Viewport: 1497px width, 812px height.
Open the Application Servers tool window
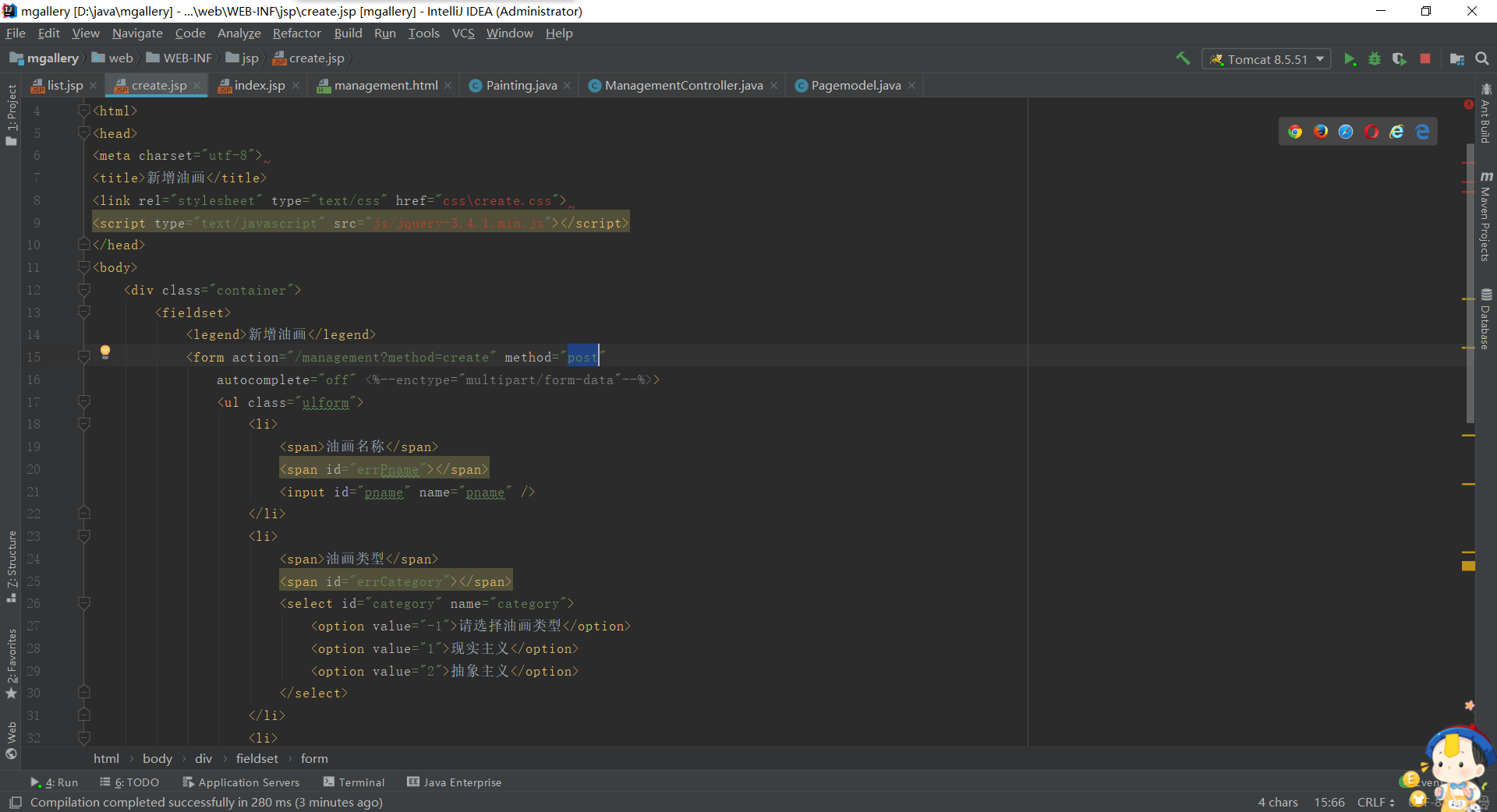point(241,782)
